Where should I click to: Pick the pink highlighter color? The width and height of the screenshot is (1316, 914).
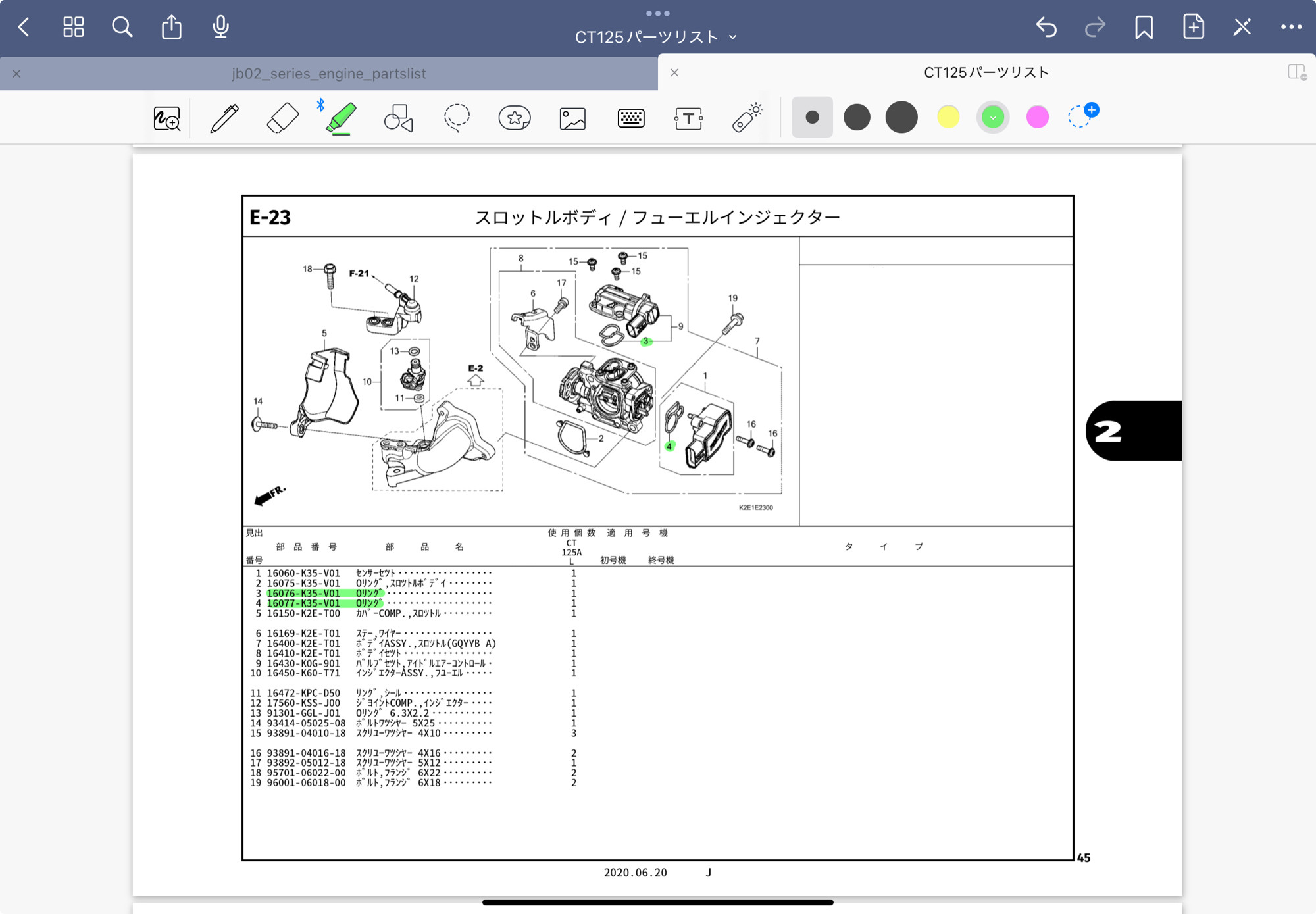1038,117
